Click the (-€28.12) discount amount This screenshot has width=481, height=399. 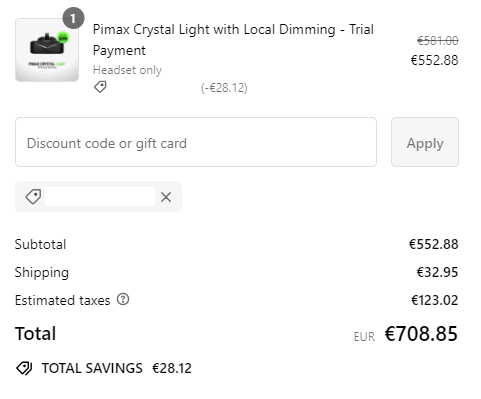pyautogui.click(x=224, y=88)
